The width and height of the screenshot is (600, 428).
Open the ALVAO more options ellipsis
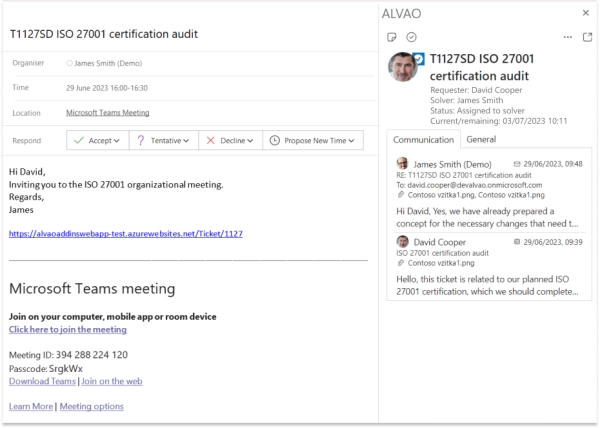(568, 37)
